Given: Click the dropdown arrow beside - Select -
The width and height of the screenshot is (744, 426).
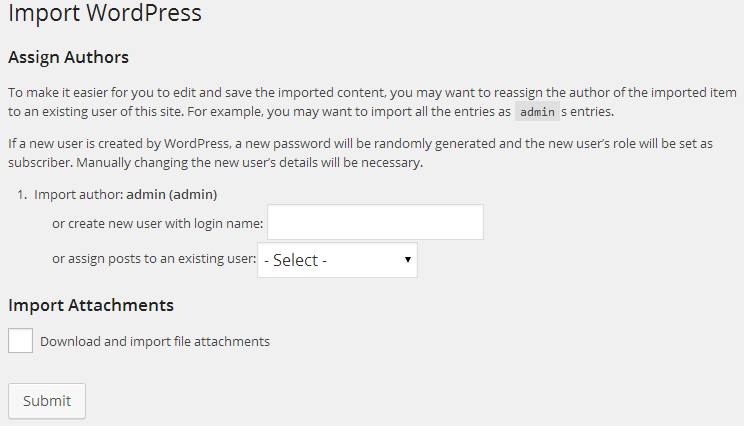Looking at the screenshot, I should tap(408, 260).
